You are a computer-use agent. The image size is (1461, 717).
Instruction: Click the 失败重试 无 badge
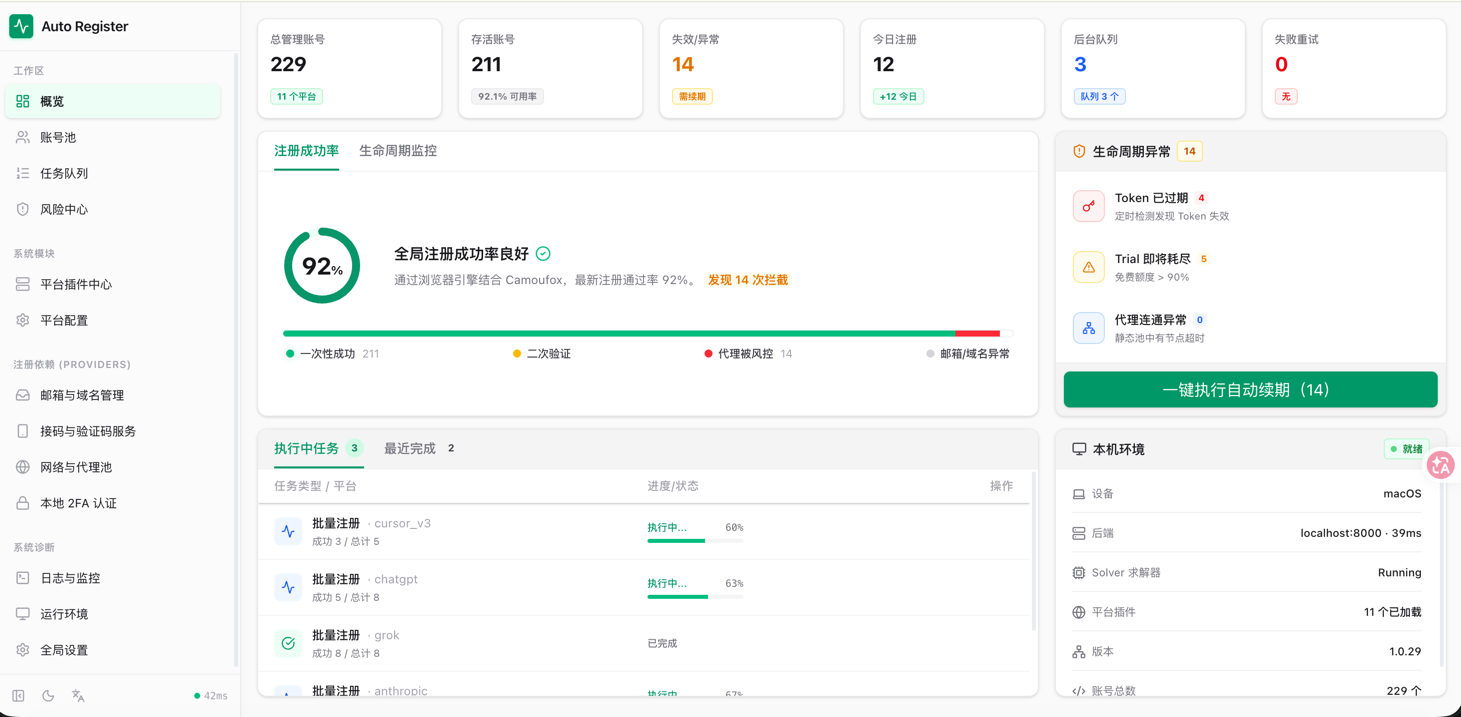pos(1286,97)
